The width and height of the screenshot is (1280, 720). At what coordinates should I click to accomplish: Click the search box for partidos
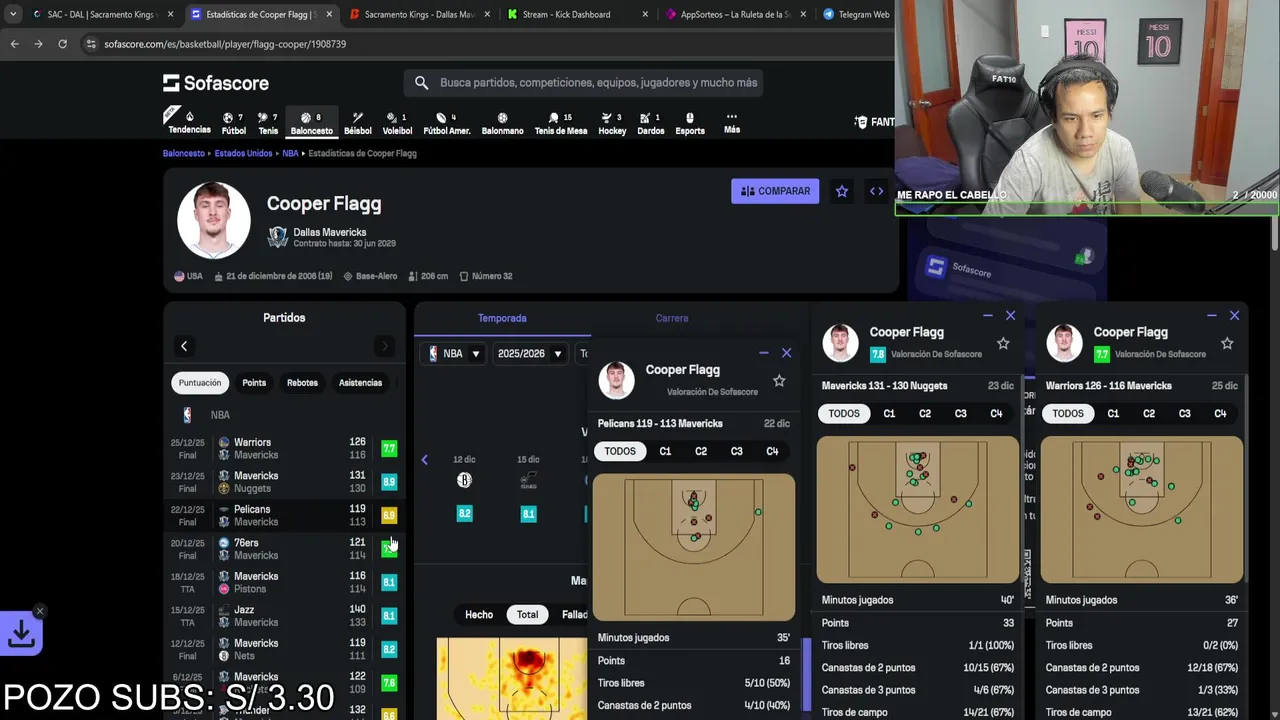pyautogui.click(x=585, y=83)
